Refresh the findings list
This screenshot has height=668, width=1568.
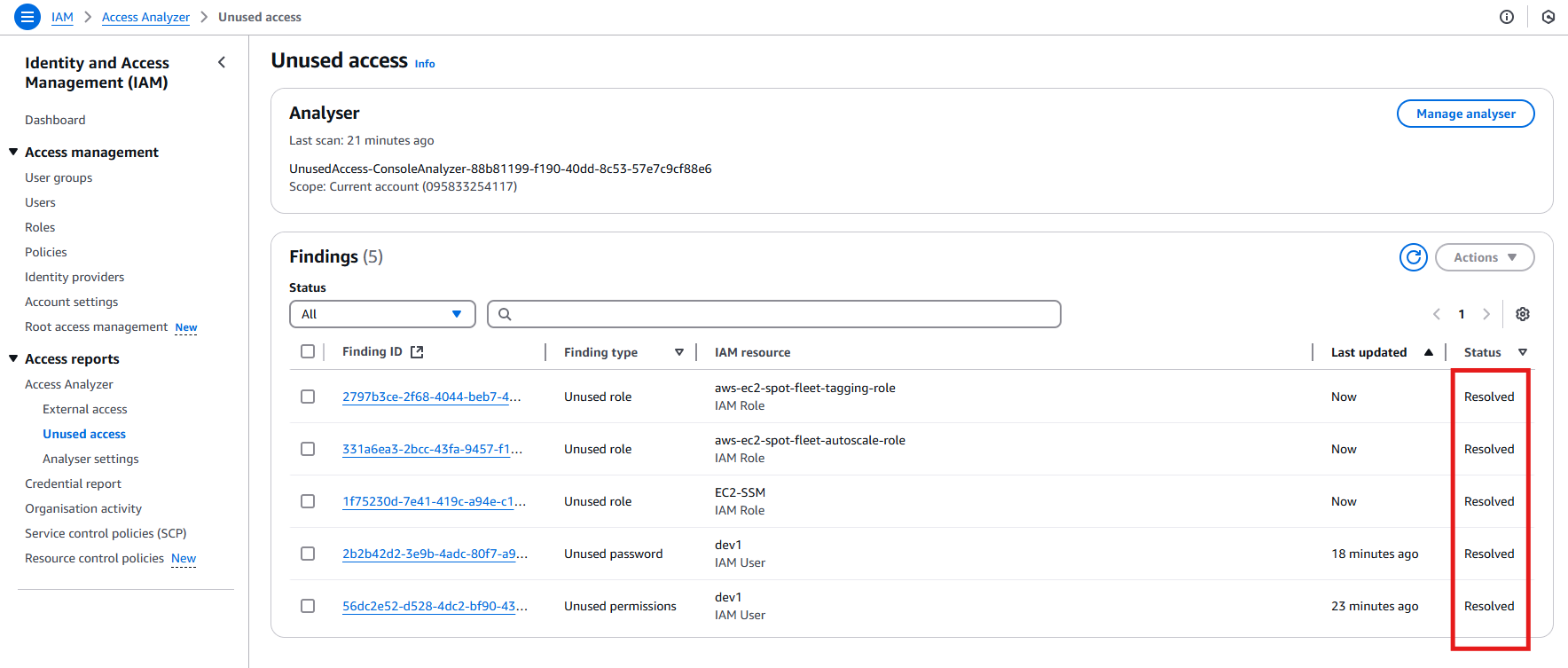1414,257
